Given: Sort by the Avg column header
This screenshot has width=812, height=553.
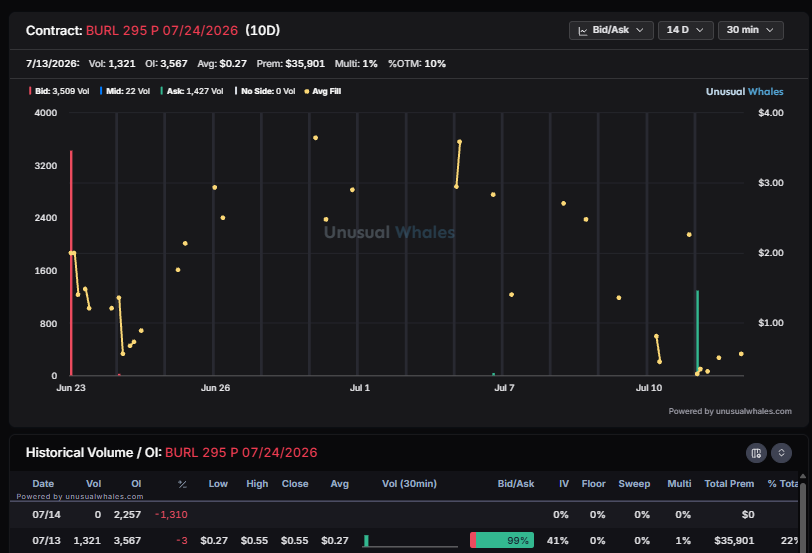Looking at the screenshot, I should coord(340,484).
